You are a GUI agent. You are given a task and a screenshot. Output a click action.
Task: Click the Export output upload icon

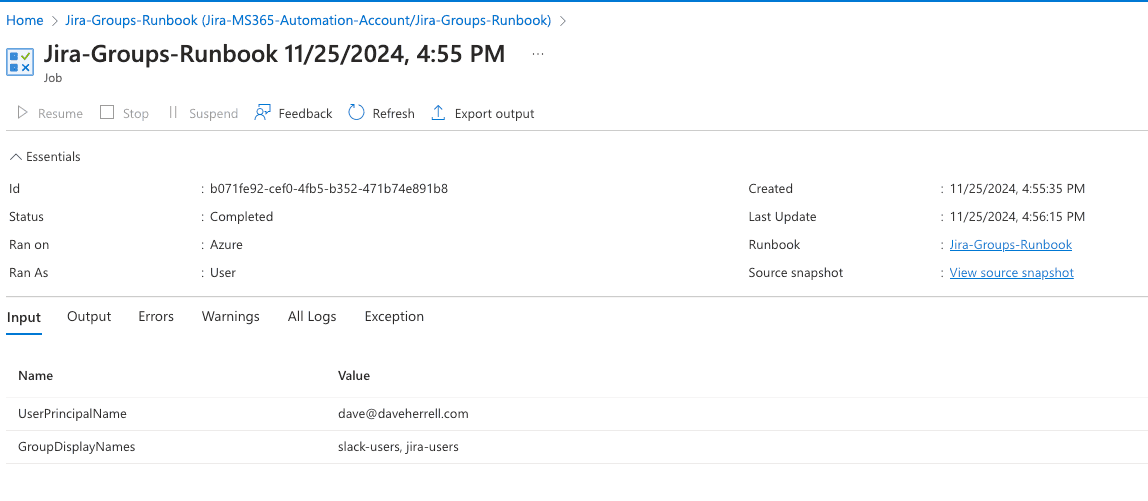pos(439,113)
